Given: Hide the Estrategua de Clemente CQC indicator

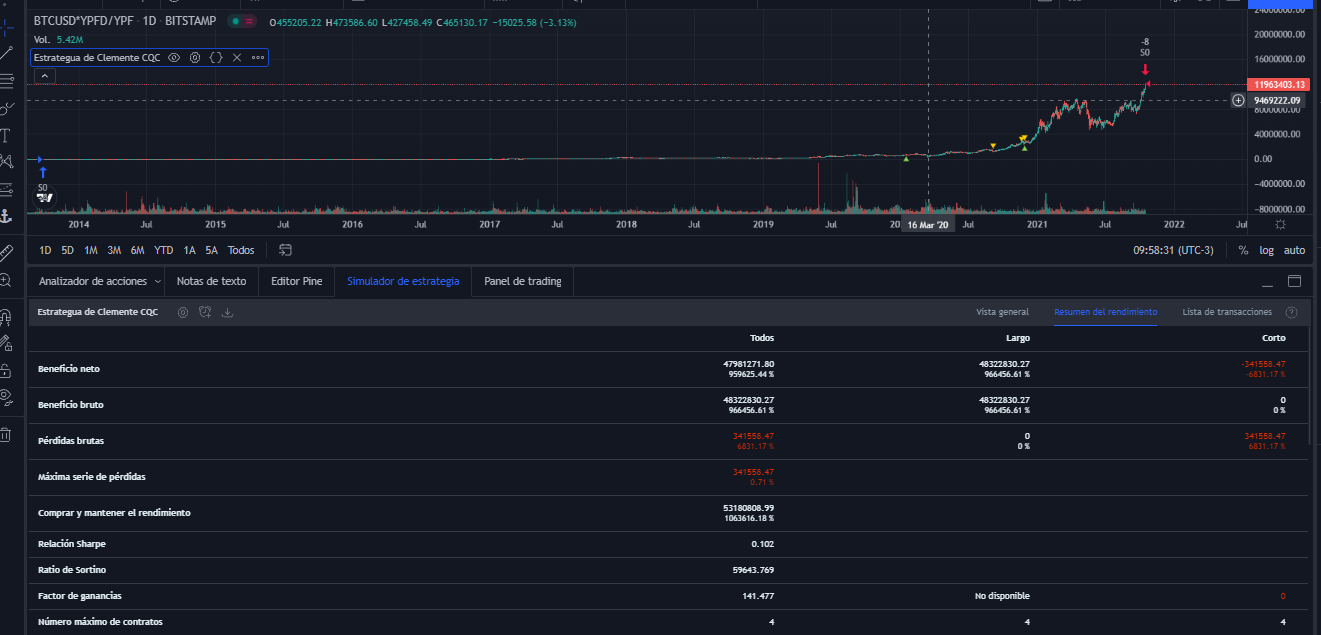Looking at the screenshot, I should pyautogui.click(x=174, y=58).
